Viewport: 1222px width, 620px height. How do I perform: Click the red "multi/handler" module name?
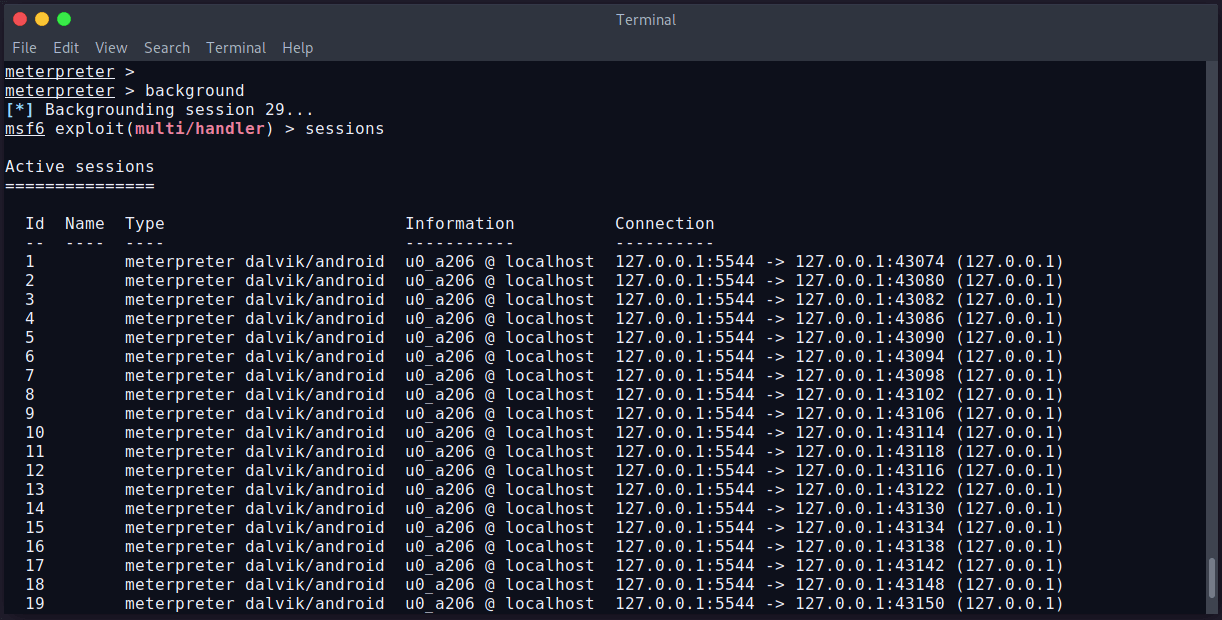point(200,129)
